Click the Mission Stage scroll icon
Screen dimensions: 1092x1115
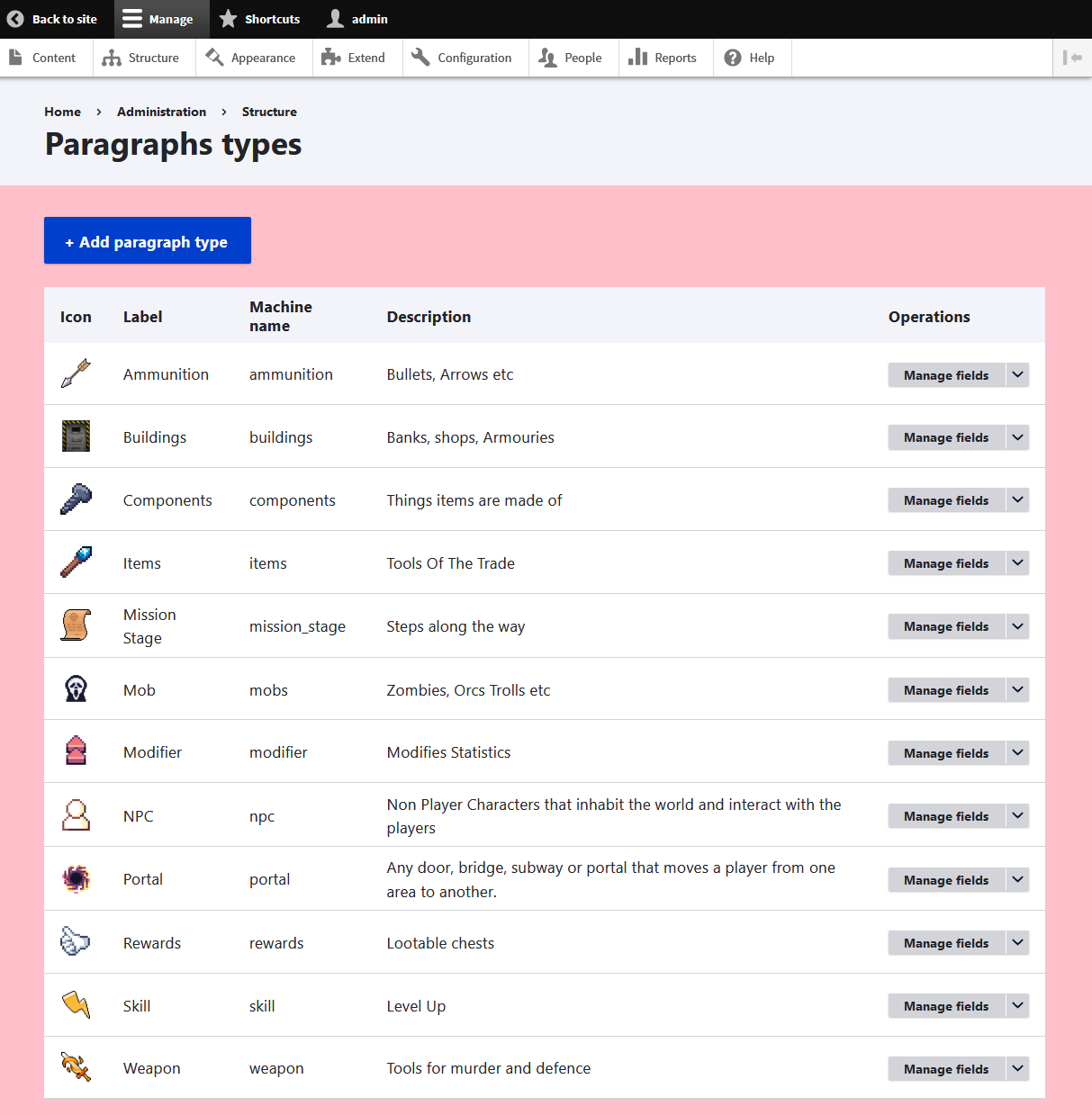coord(76,625)
